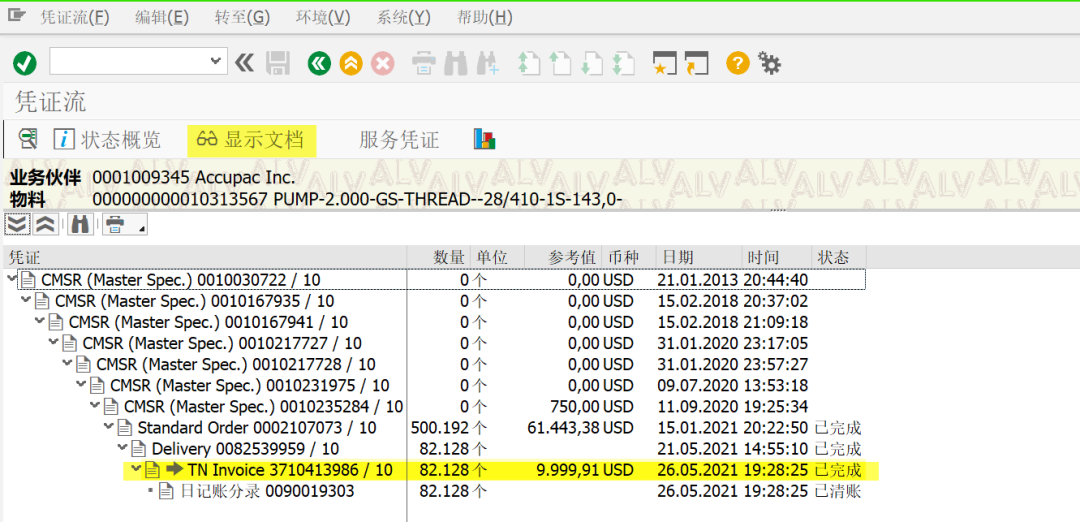The width and height of the screenshot is (1080, 522).
Task: Click the 状态 column header
Action: (x=838, y=258)
